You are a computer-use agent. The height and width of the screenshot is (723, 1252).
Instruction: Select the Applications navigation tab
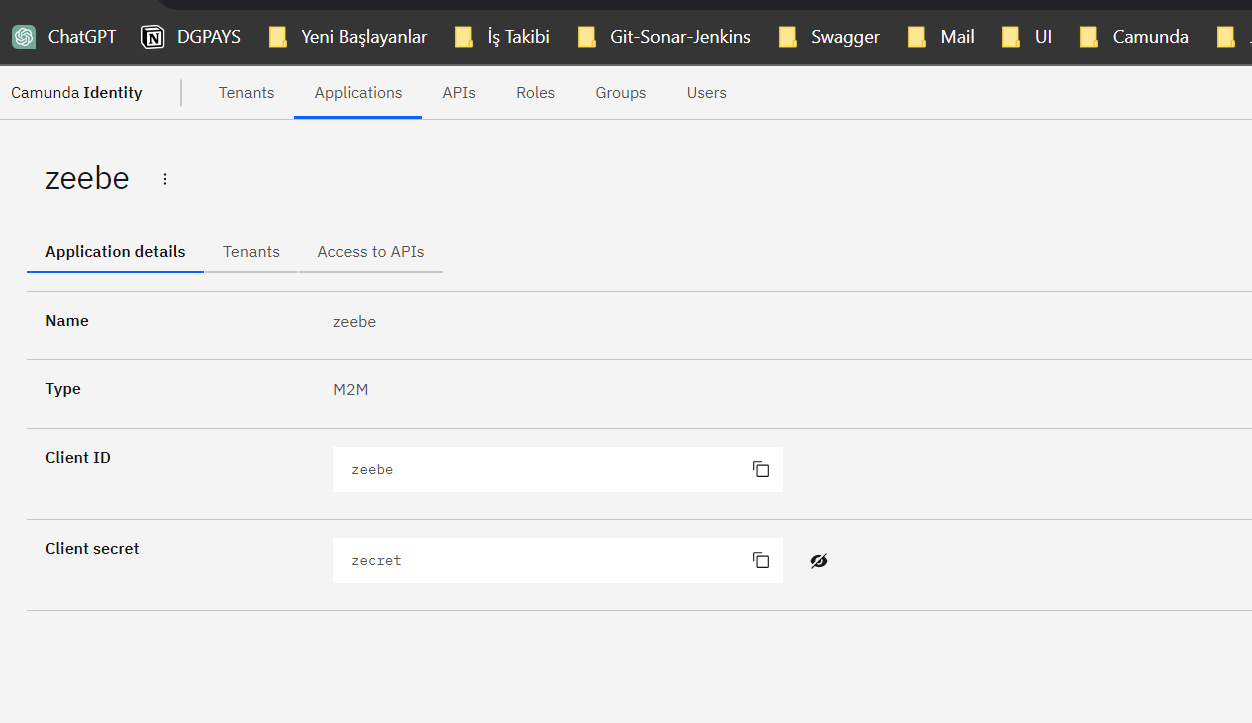pos(358,93)
